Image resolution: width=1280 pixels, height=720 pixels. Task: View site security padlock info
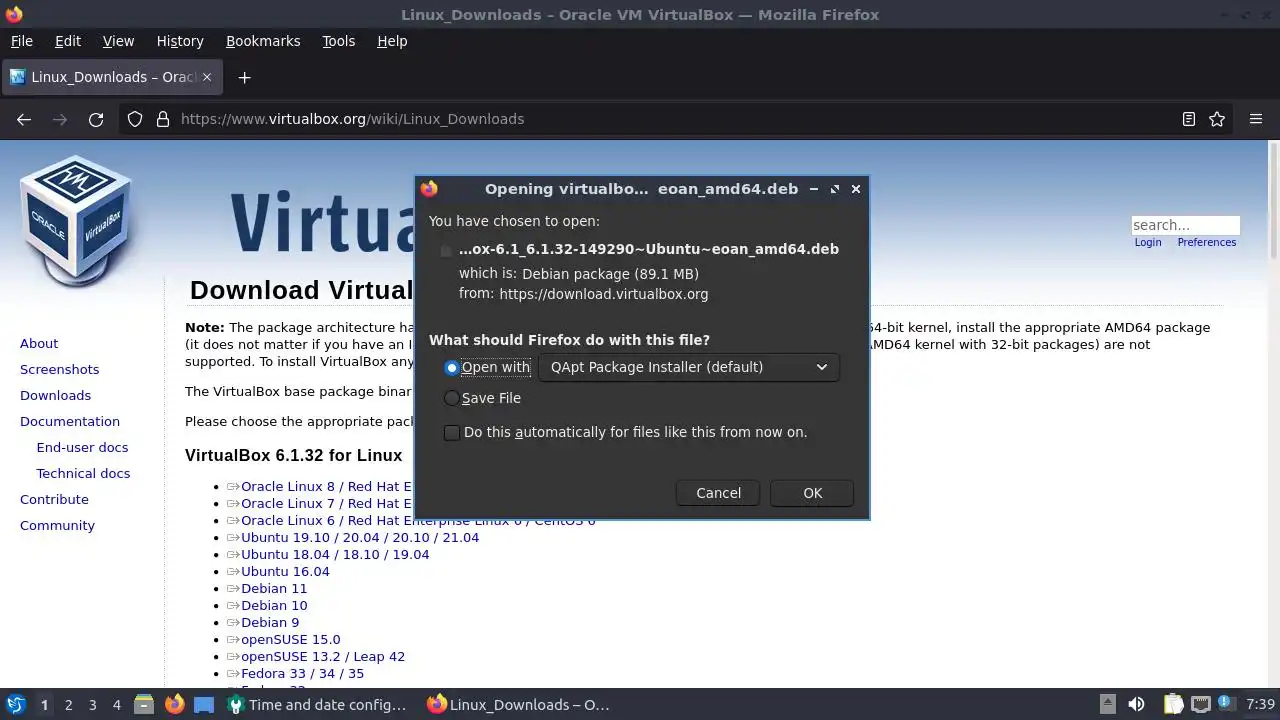pos(163,119)
